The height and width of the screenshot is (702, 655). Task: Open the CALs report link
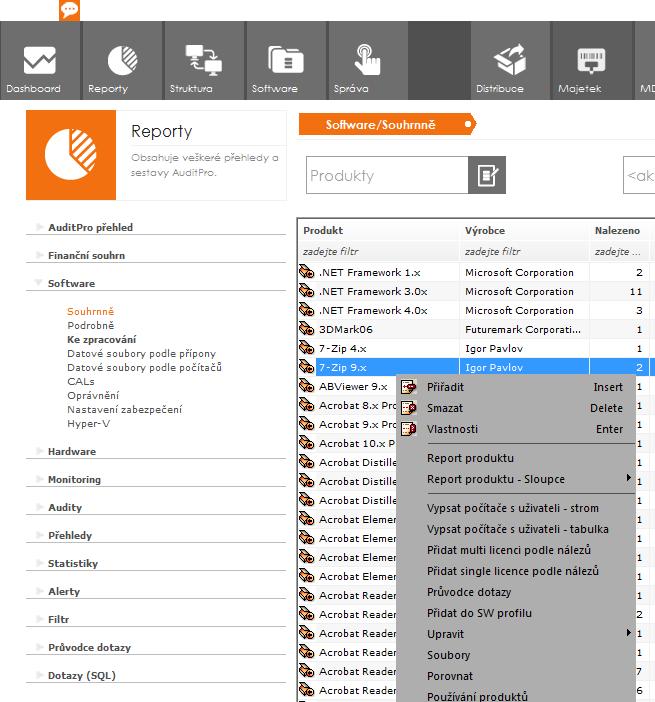tap(81, 381)
